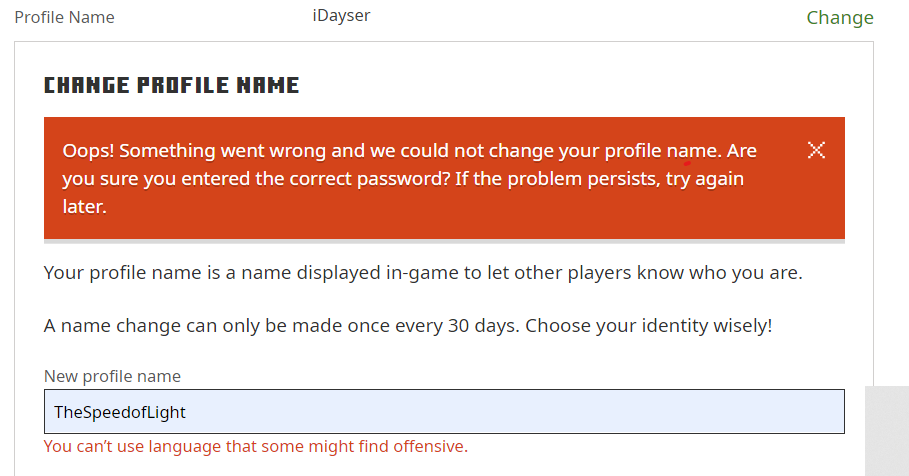Click "Something went wrong" in the banner
The width and height of the screenshot is (909, 476).
click(x=220, y=151)
